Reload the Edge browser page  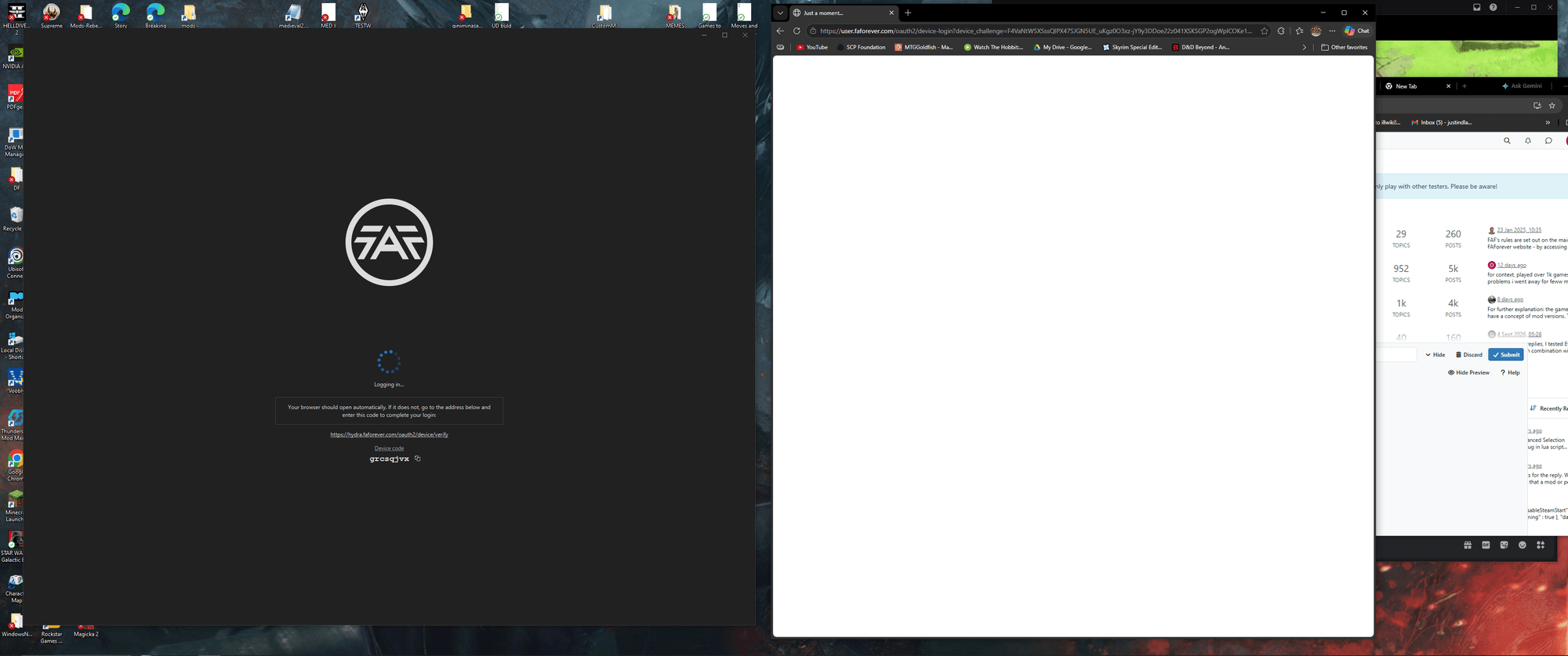tap(797, 31)
